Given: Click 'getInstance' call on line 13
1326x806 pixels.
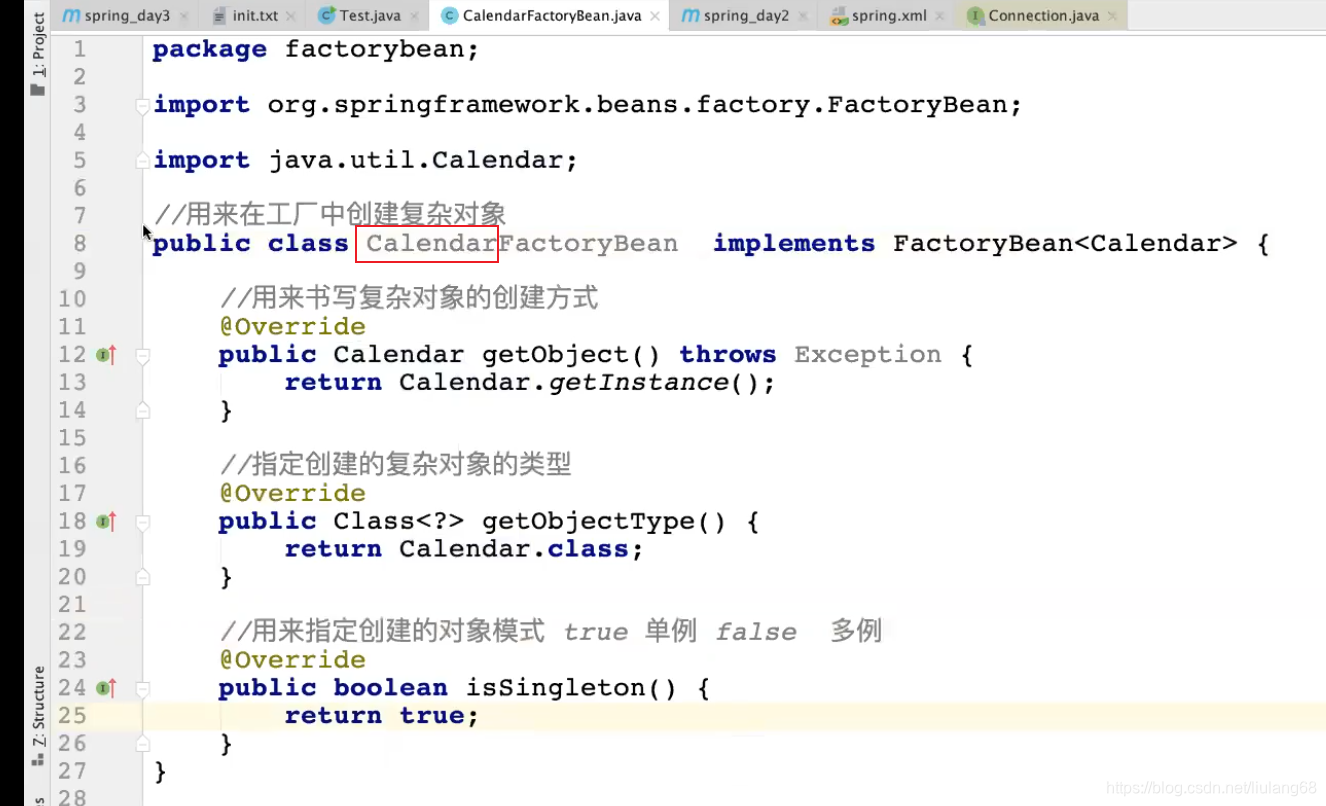Looking at the screenshot, I should 637,383.
